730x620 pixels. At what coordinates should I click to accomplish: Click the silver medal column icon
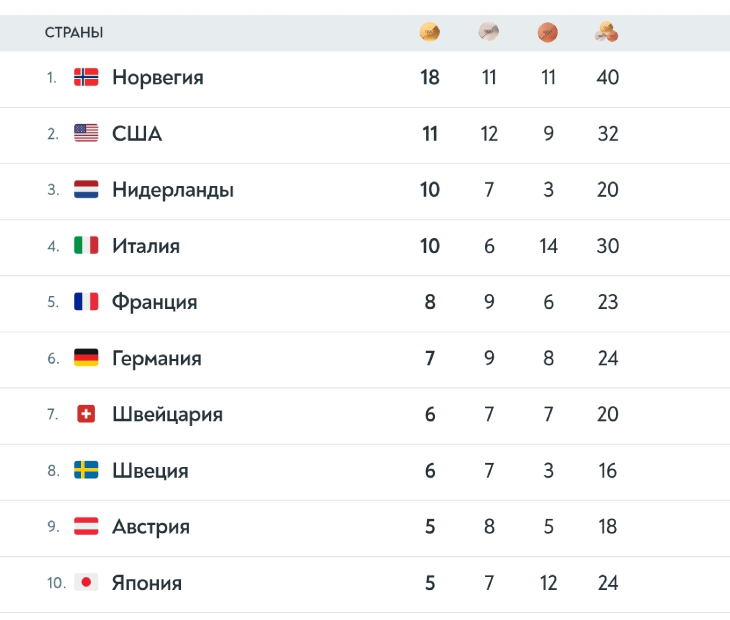click(x=489, y=33)
